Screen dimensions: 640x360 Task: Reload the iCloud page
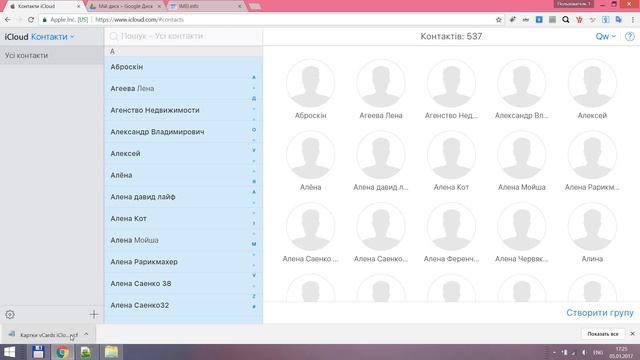[x=31, y=20]
